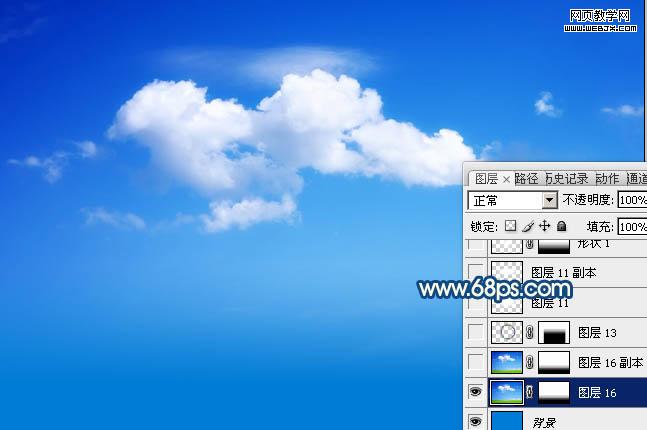The image size is (647, 430).
Task: Click mask link icon on 图层 16 副本
Action: point(530,362)
